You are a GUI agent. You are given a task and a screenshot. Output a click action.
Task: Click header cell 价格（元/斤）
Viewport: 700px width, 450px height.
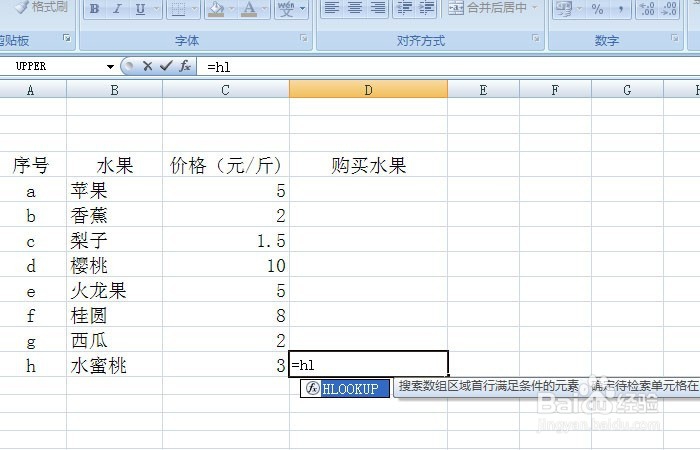point(225,166)
